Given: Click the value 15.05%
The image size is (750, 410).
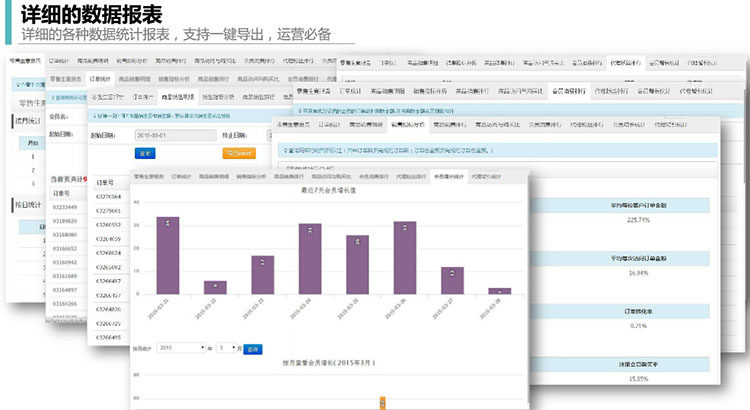Looking at the screenshot, I should point(638,379).
